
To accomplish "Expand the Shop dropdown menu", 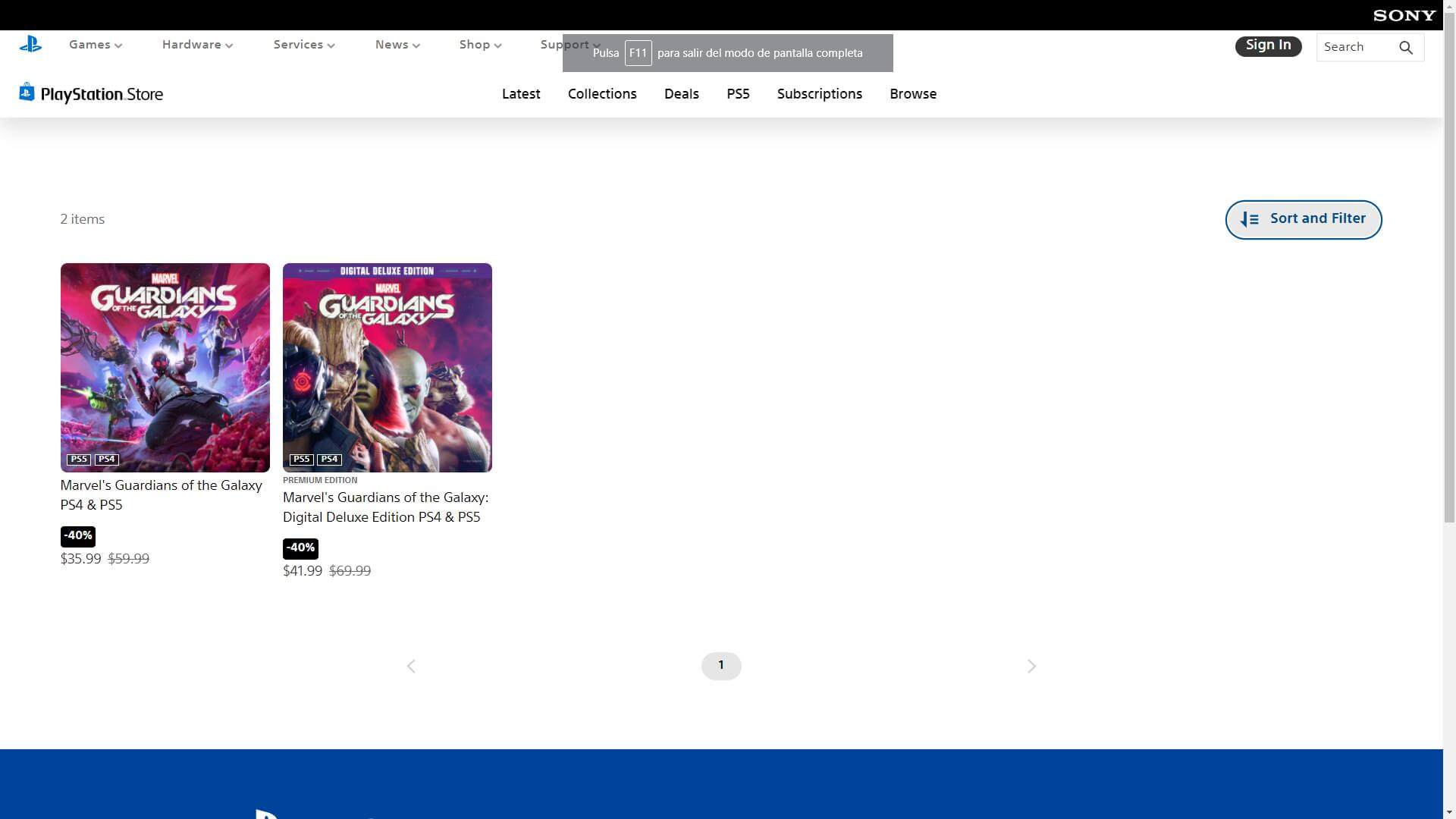I will click(480, 45).
